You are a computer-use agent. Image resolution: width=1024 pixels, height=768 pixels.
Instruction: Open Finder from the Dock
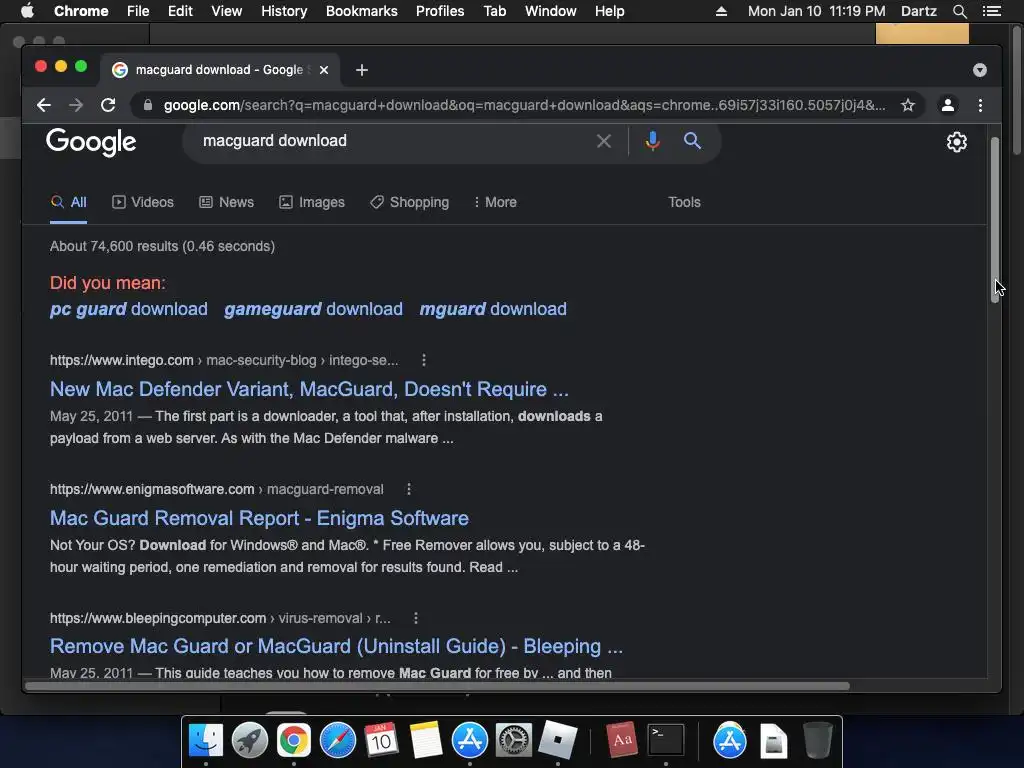tap(206, 740)
